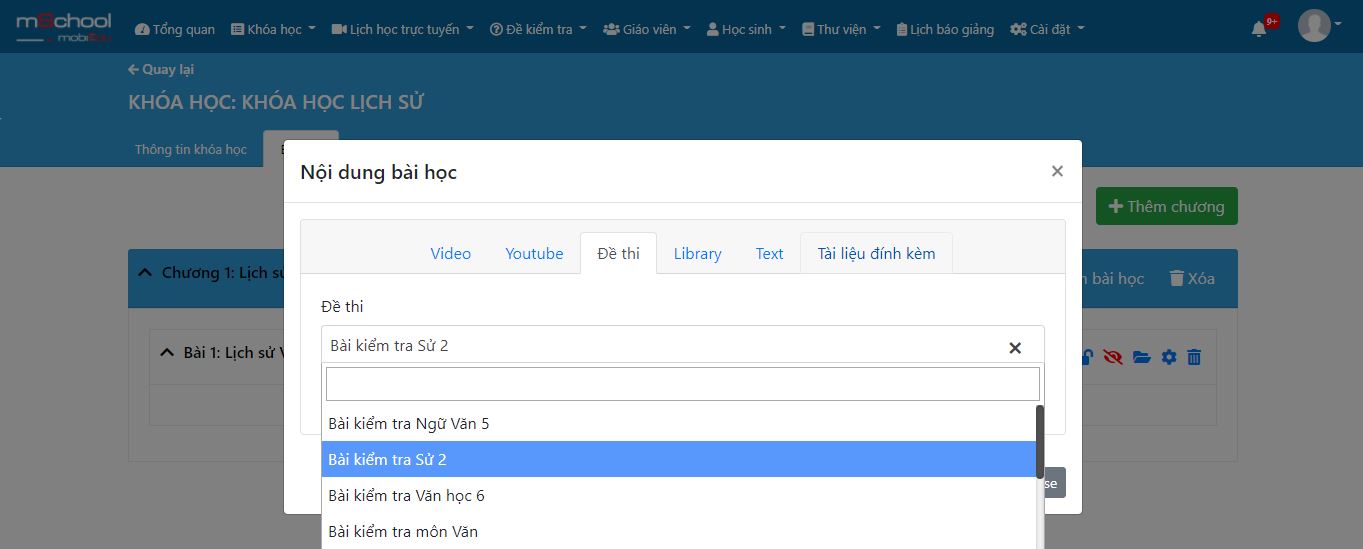Open Tổng quan dashboard in navbar
1363x549 pixels.
point(175,29)
